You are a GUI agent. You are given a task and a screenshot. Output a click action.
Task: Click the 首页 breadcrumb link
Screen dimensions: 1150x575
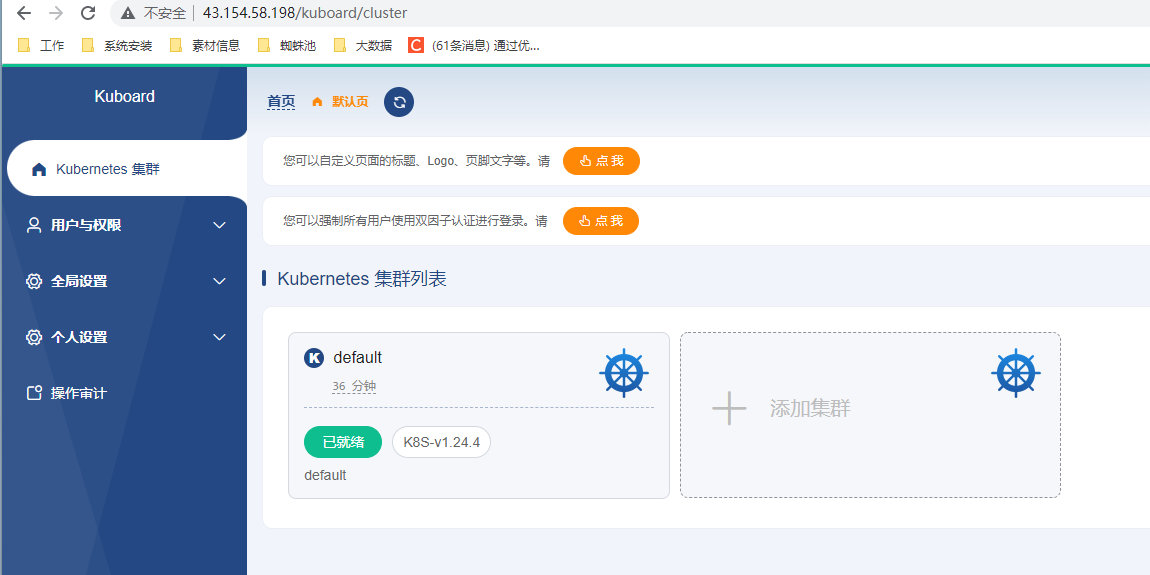[281, 102]
